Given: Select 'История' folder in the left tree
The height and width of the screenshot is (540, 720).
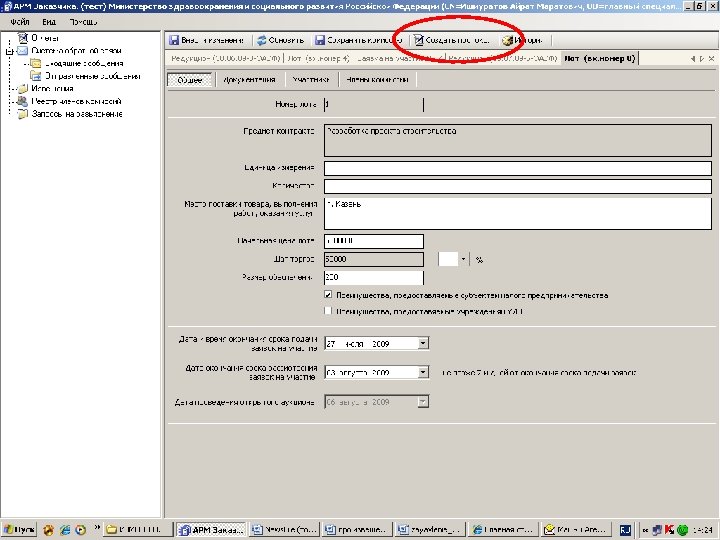Looking at the screenshot, I should pos(45,89).
